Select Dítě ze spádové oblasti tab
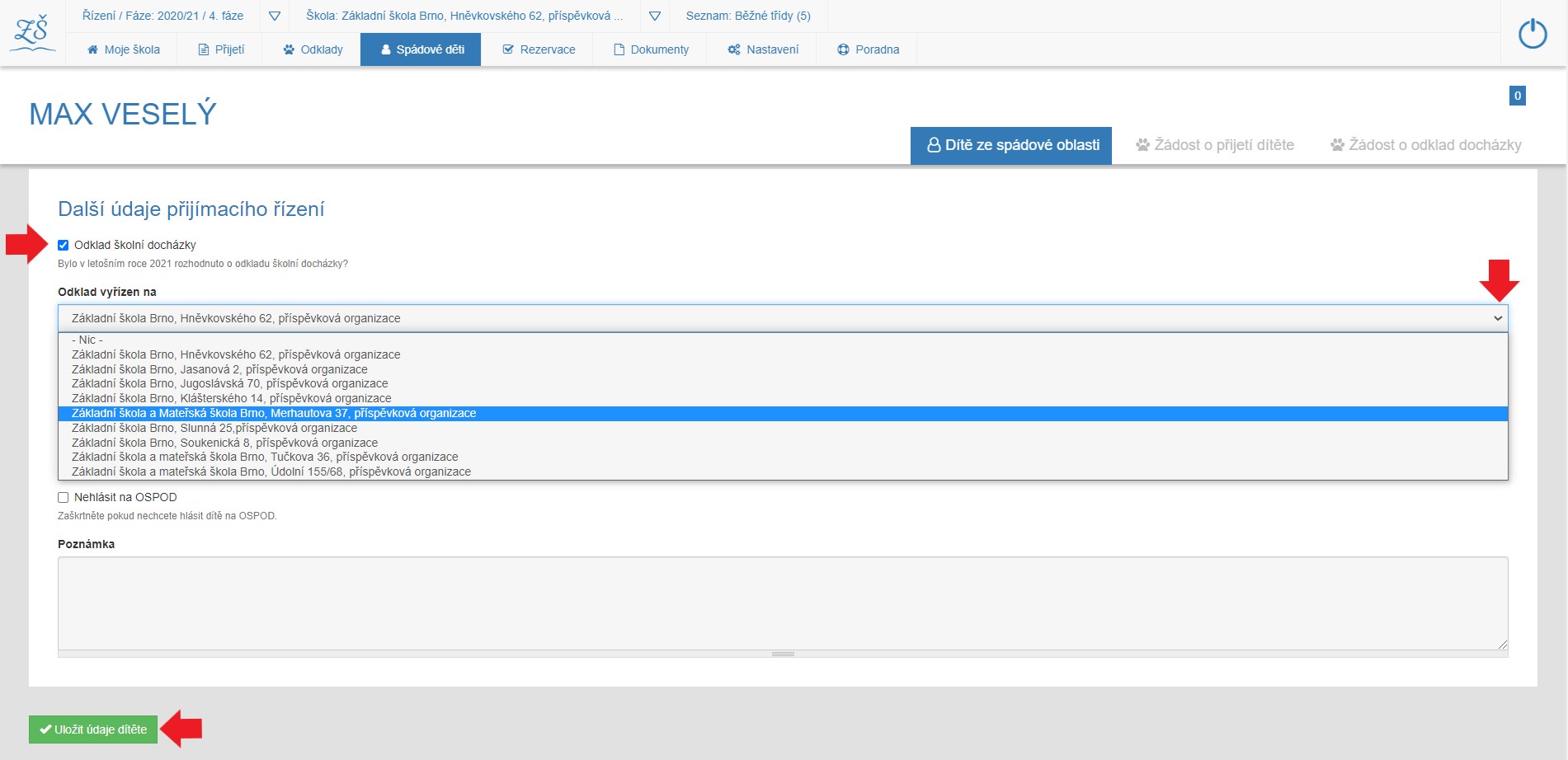1568x760 pixels. 1011,145
